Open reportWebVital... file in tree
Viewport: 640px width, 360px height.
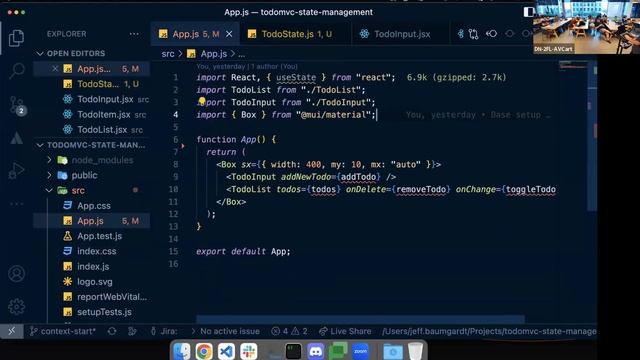[x=111, y=297]
